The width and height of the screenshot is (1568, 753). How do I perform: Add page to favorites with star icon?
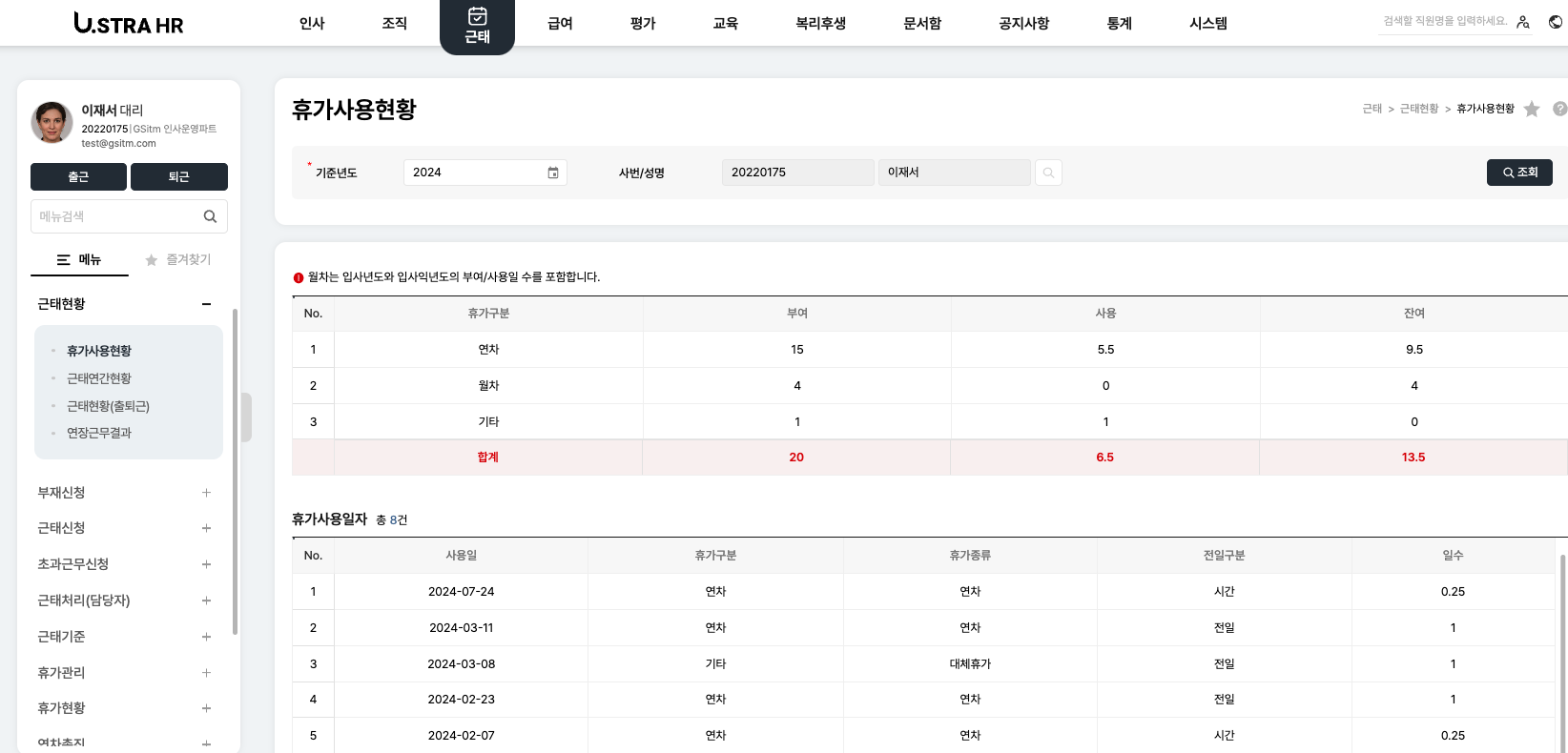pos(1532,109)
